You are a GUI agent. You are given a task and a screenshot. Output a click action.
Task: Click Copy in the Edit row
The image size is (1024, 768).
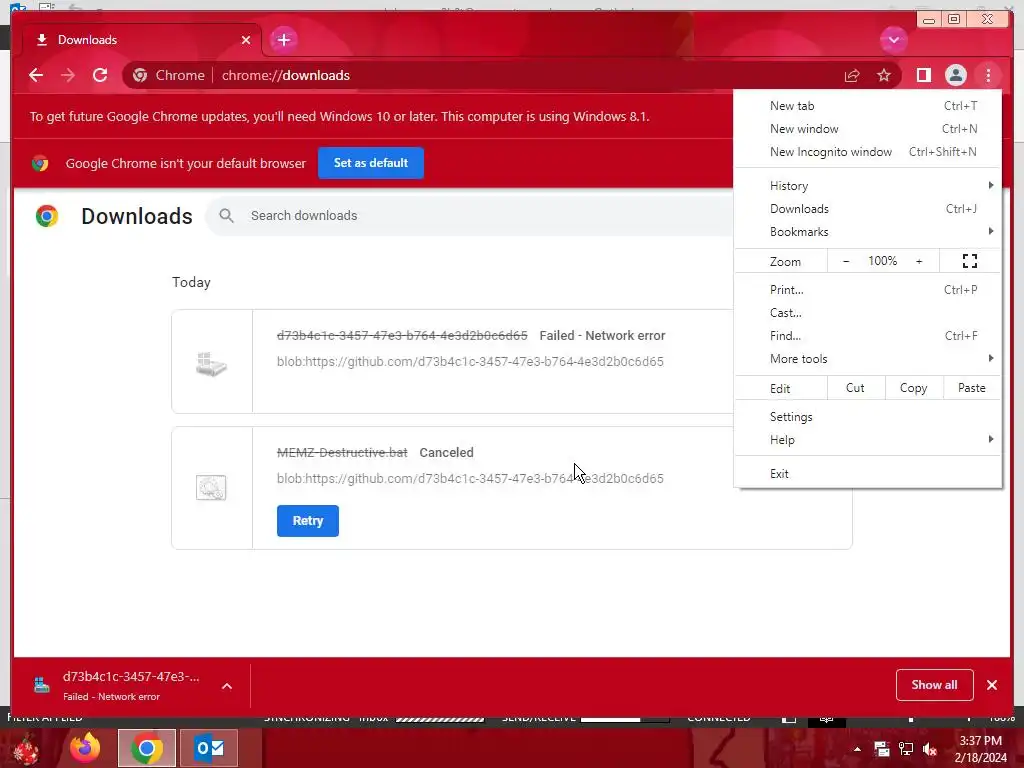tap(914, 388)
